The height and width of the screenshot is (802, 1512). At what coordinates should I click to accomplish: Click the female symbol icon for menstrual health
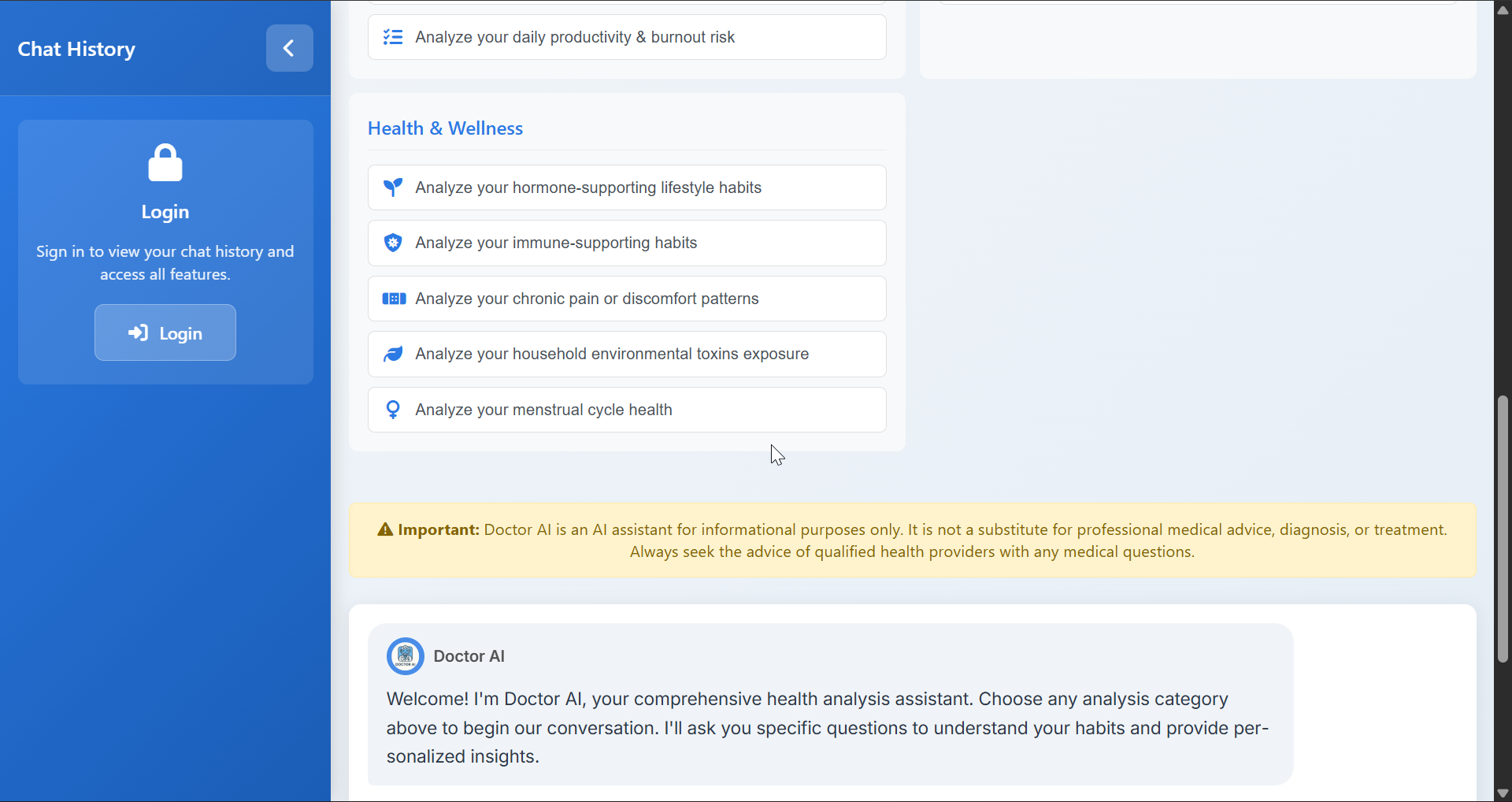point(393,410)
